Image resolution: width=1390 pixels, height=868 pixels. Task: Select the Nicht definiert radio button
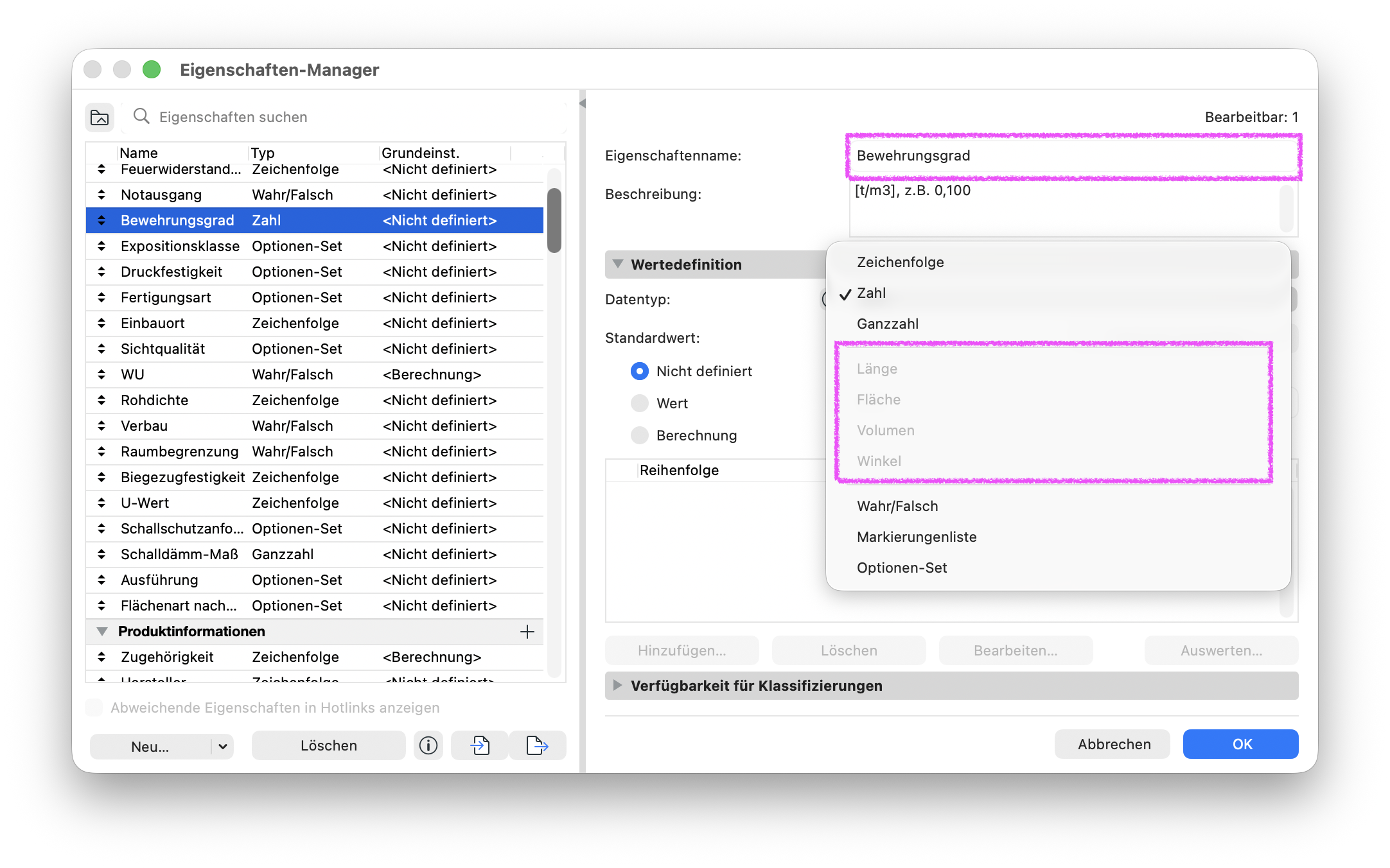point(640,371)
